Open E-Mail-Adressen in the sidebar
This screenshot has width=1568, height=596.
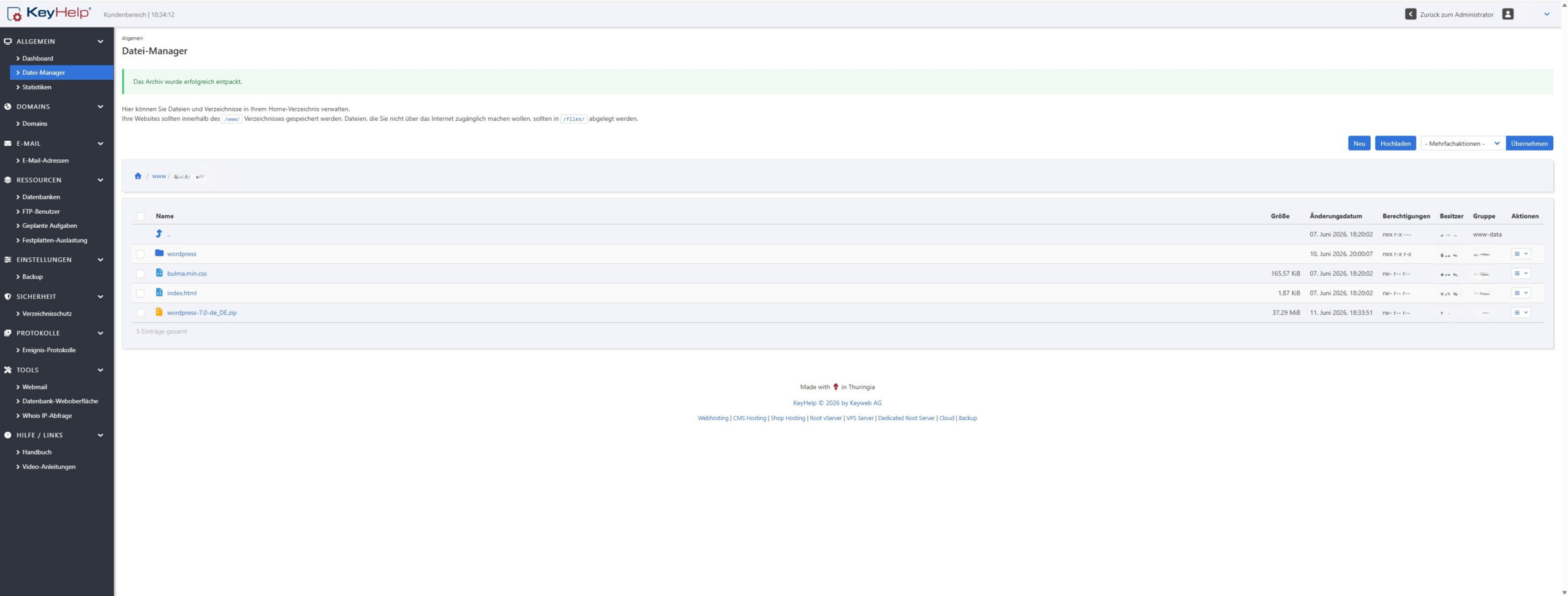[x=45, y=160]
